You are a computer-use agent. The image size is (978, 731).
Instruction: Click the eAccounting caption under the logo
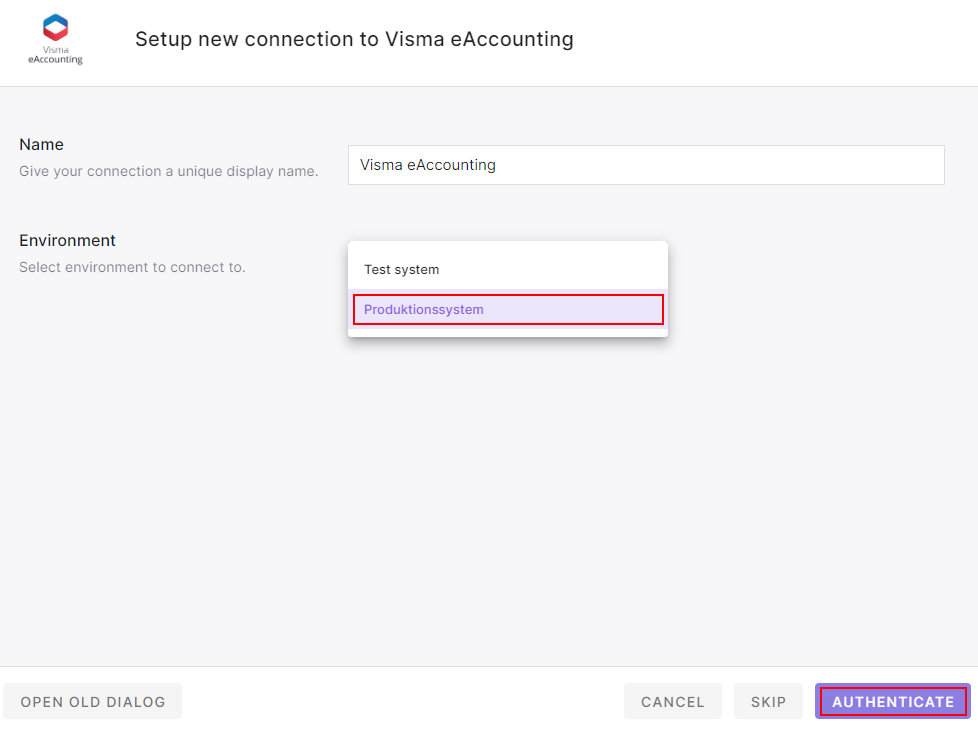coord(56,59)
